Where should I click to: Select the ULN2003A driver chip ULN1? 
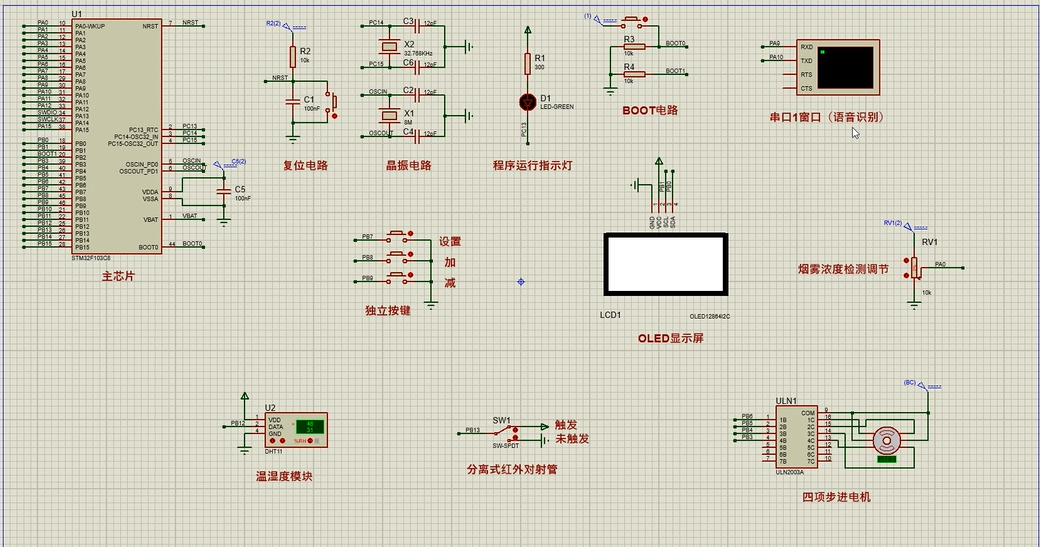point(797,437)
